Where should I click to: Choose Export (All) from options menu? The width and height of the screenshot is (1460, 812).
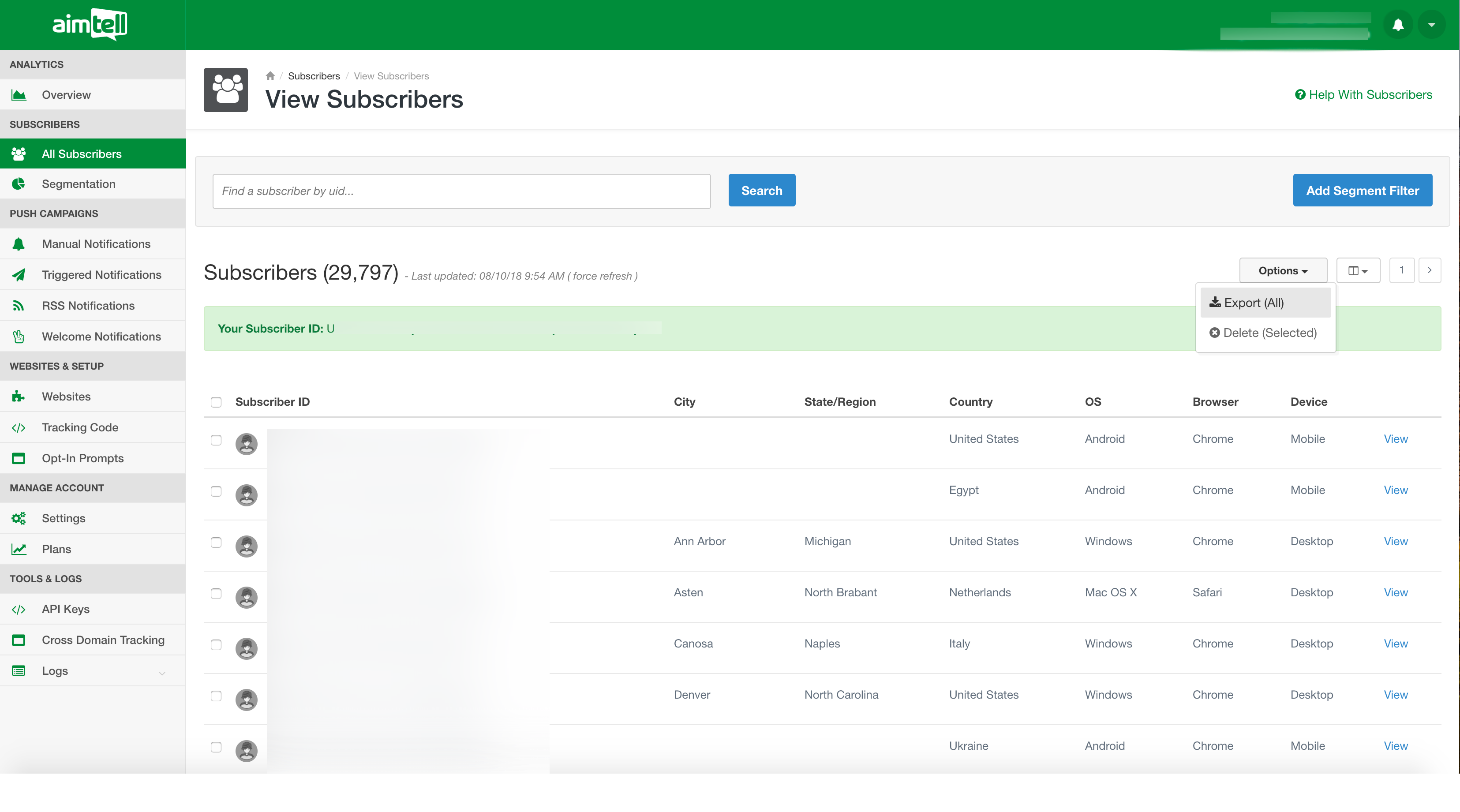coord(1253,303)
